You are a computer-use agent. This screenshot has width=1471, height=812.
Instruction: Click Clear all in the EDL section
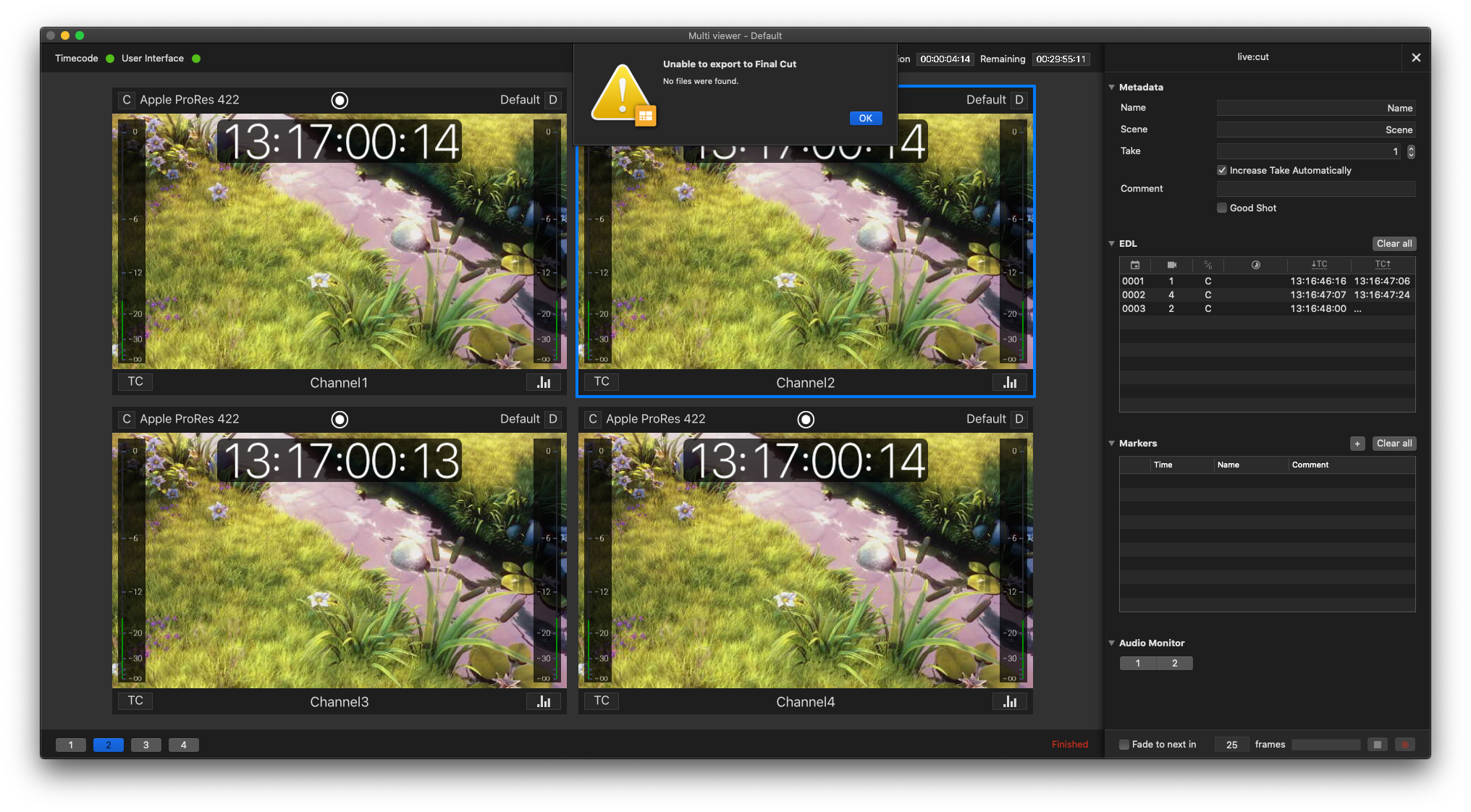pos(1394,244)
